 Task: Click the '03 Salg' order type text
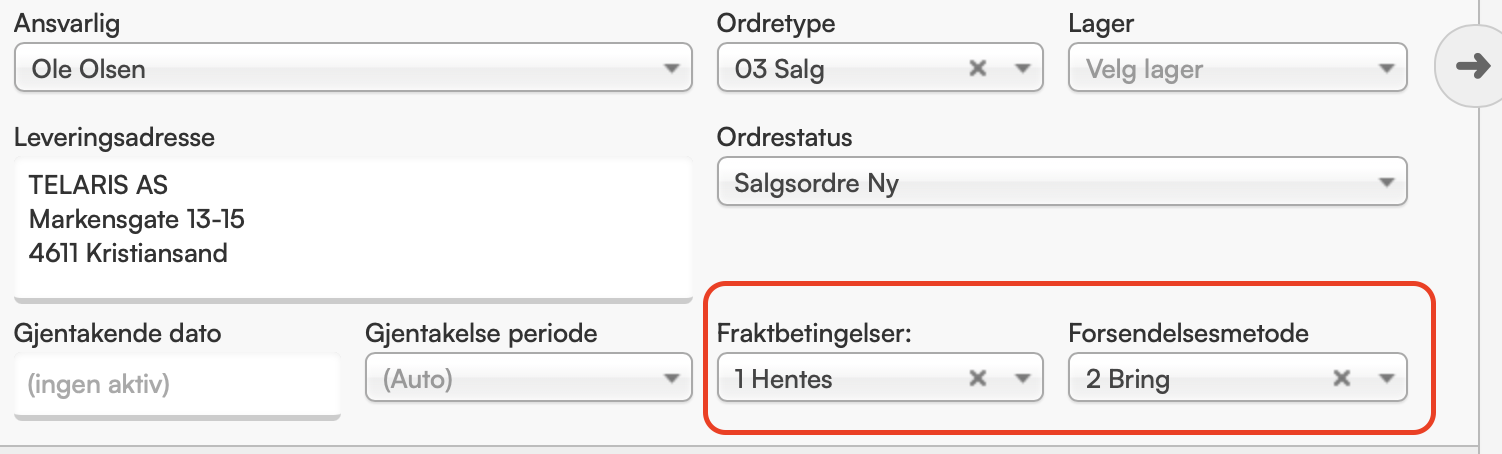point(780,70)
